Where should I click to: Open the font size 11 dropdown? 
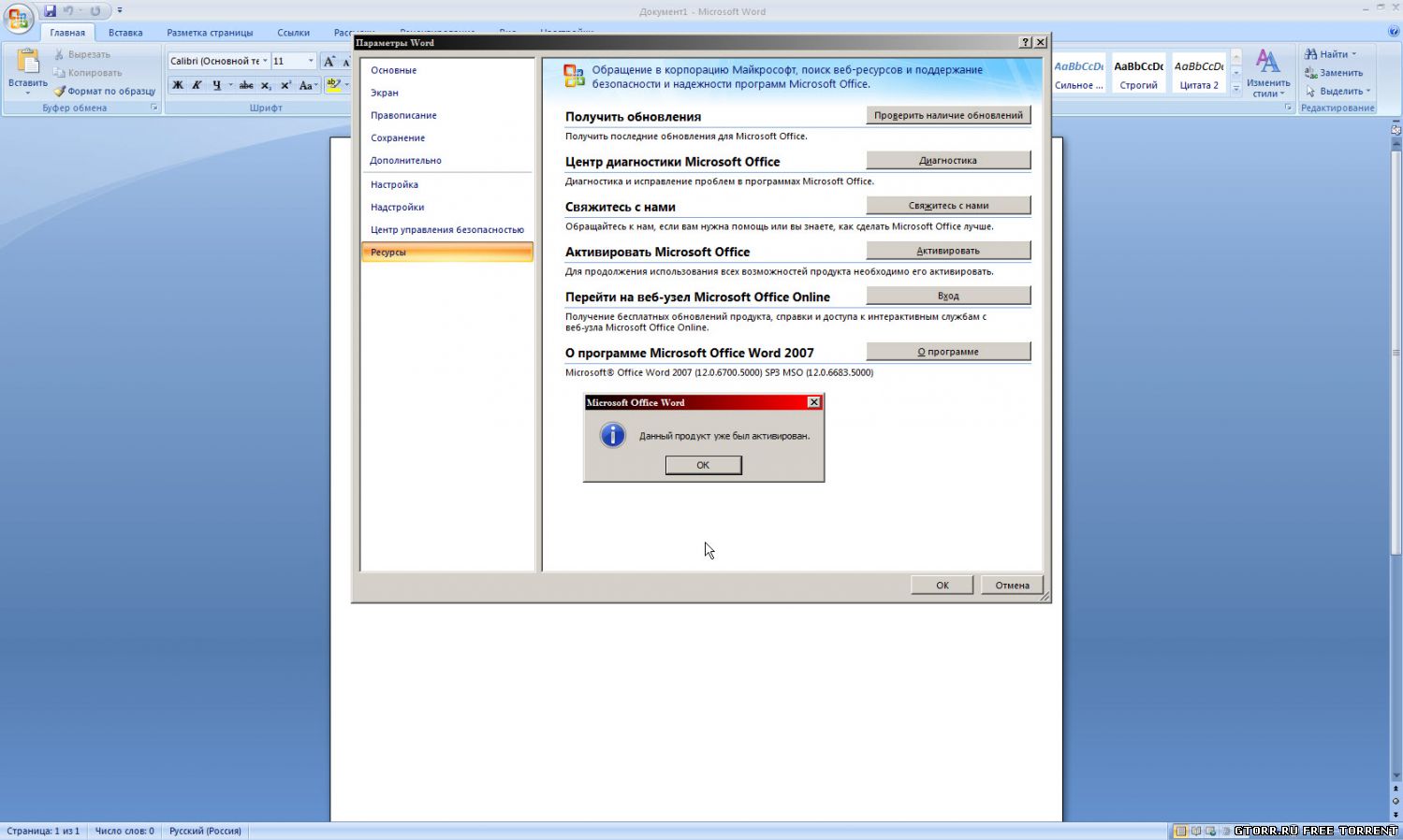coord(311,61)
